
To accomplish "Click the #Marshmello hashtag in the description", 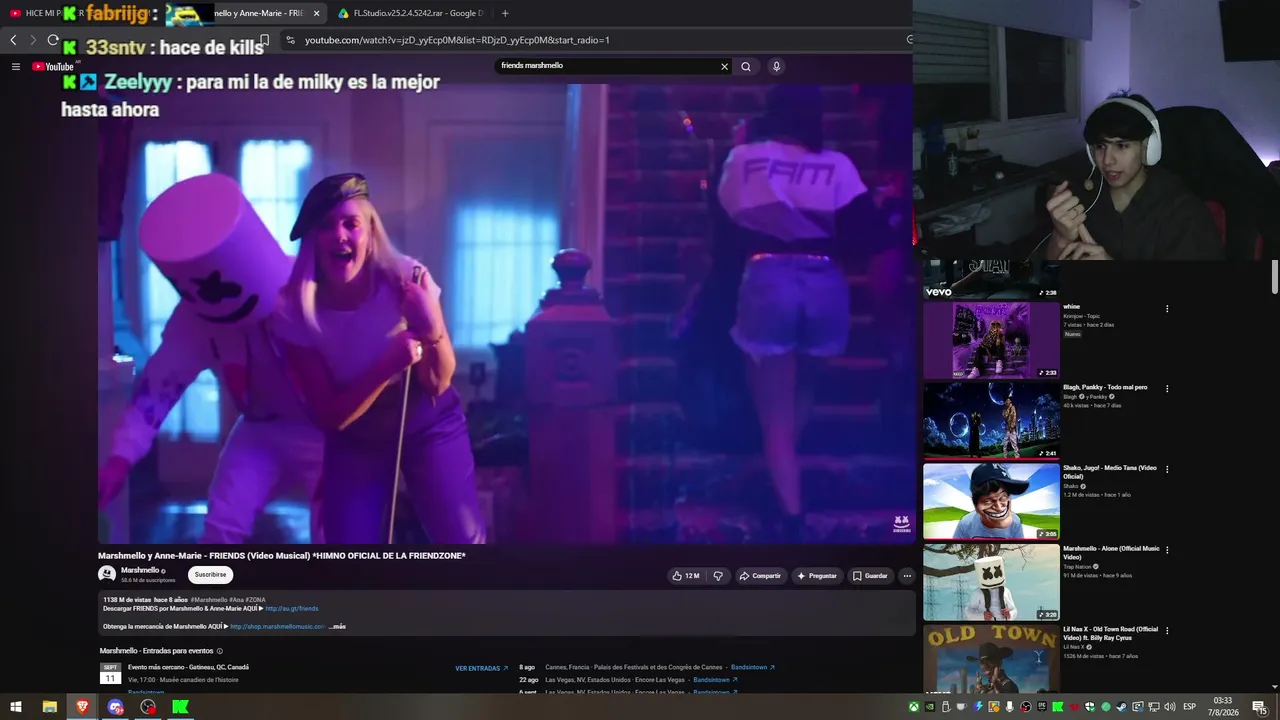I will tap(209, 600).
